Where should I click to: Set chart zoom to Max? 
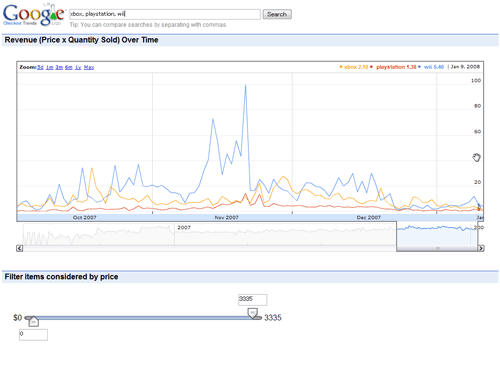(89, 67)
